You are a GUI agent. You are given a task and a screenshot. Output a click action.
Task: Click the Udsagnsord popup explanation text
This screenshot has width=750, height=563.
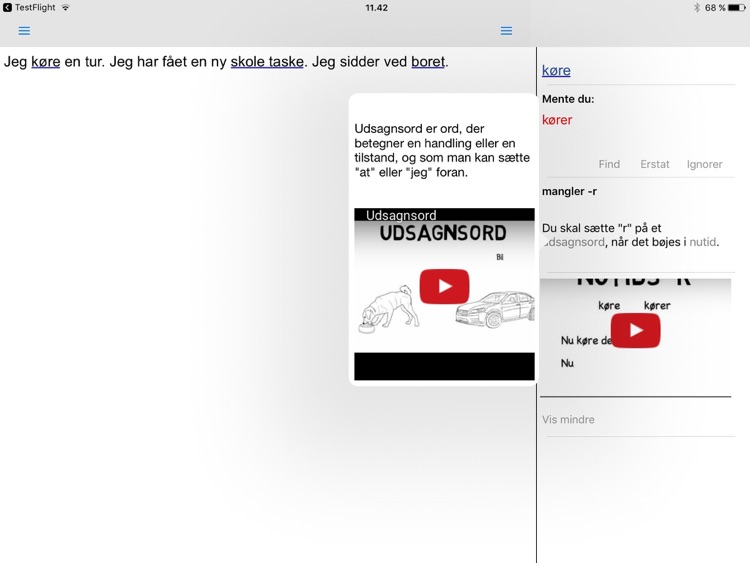click(x=442, y=150)
